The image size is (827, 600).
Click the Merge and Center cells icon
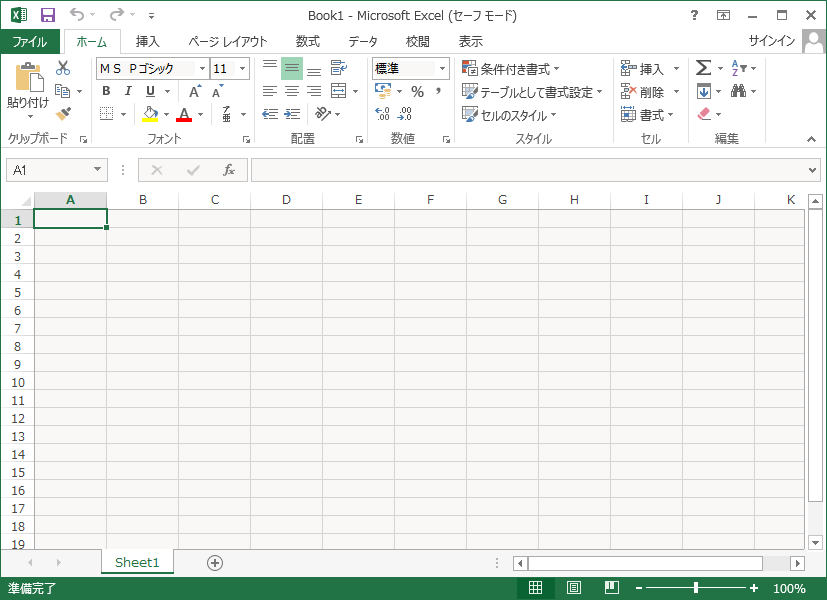coord(338,91)
